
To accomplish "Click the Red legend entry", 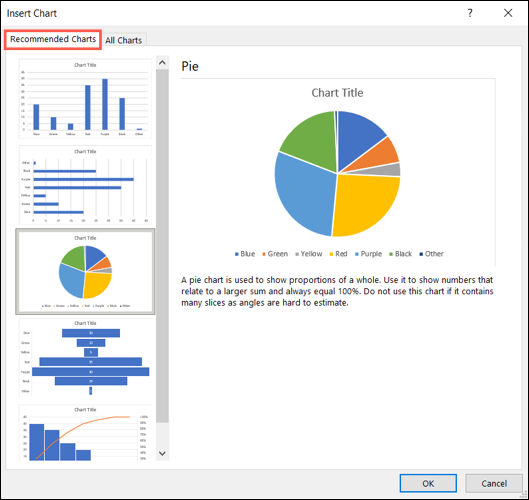I will coord(338,254).
